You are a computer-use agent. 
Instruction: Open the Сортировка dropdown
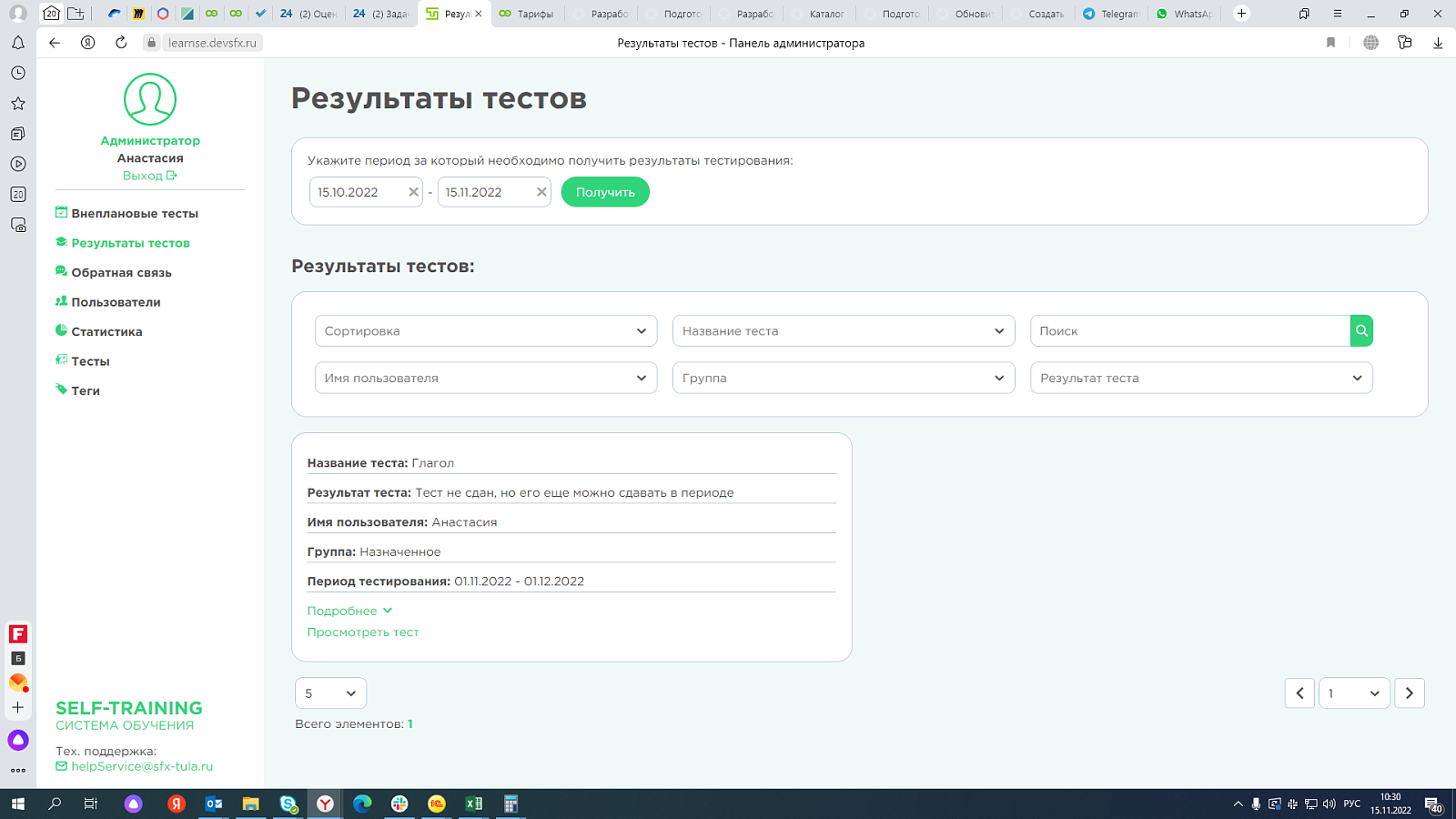pos(486,331)
